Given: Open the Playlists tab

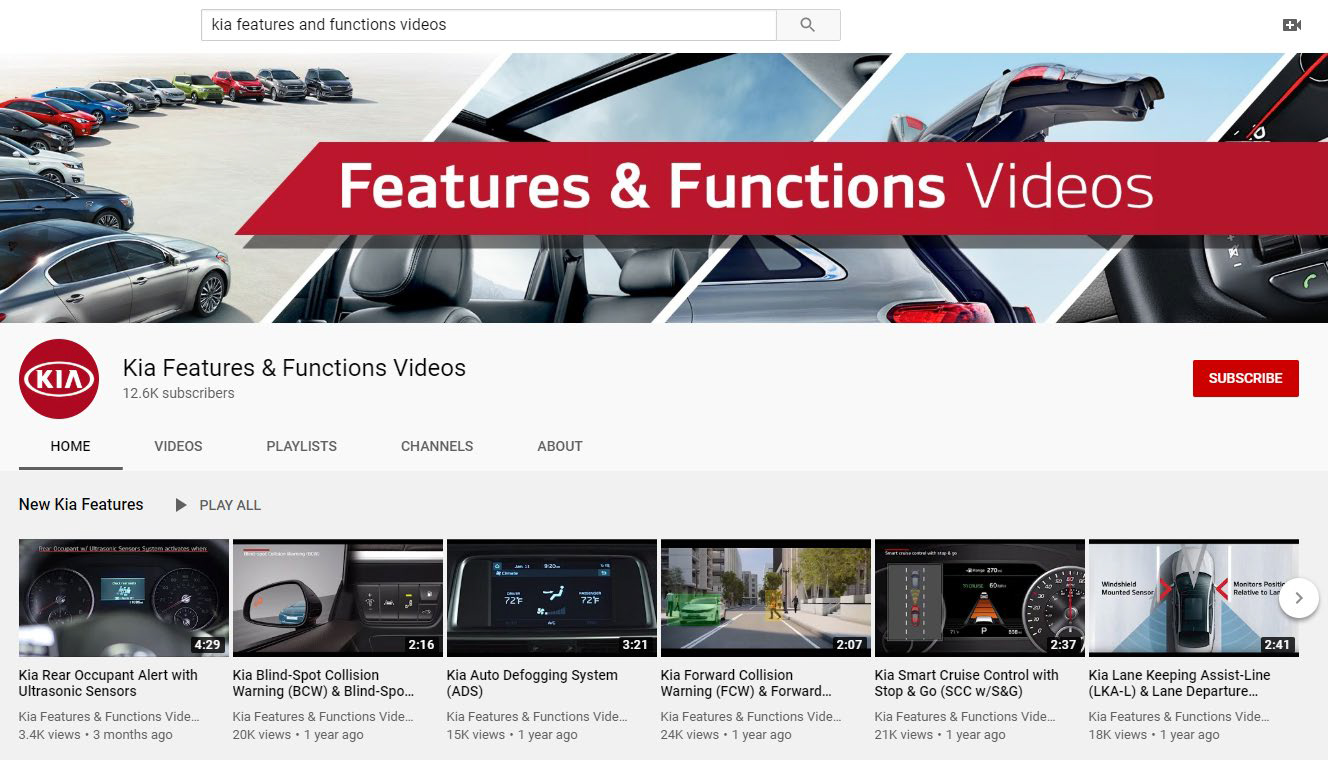Looking at the screenshot, I should click(302, 446).
